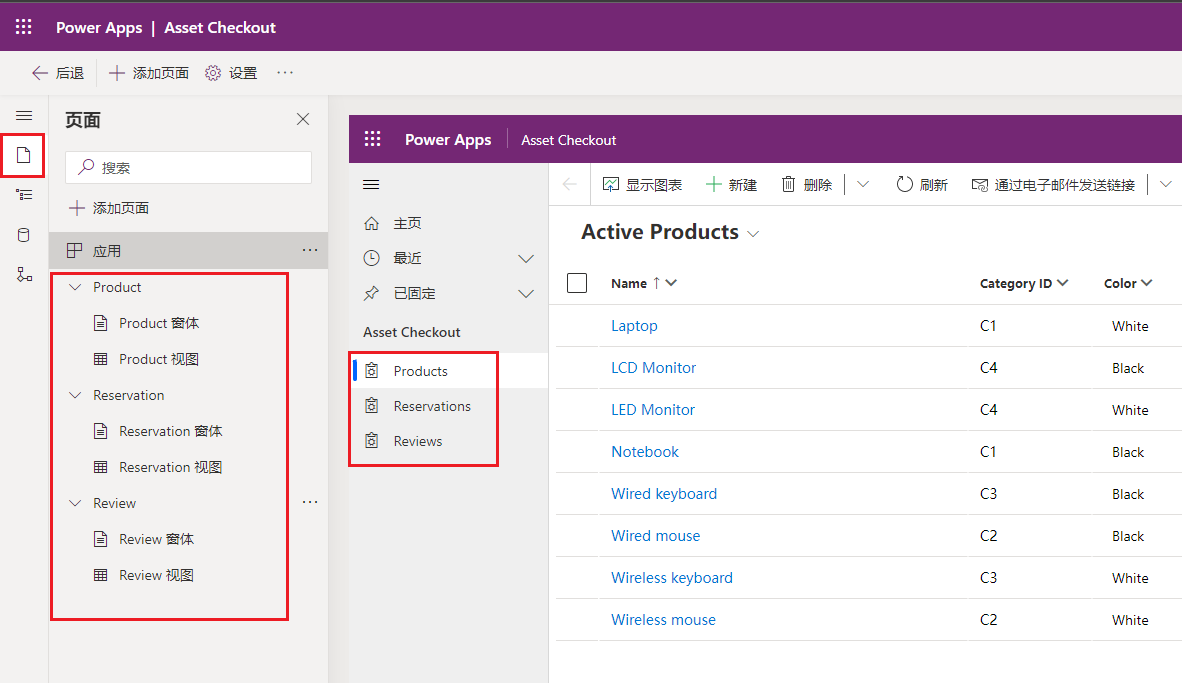Open the Automation flow icon in the left rail
Viewport: 1182px width, 683px height.
pos(24,274)
